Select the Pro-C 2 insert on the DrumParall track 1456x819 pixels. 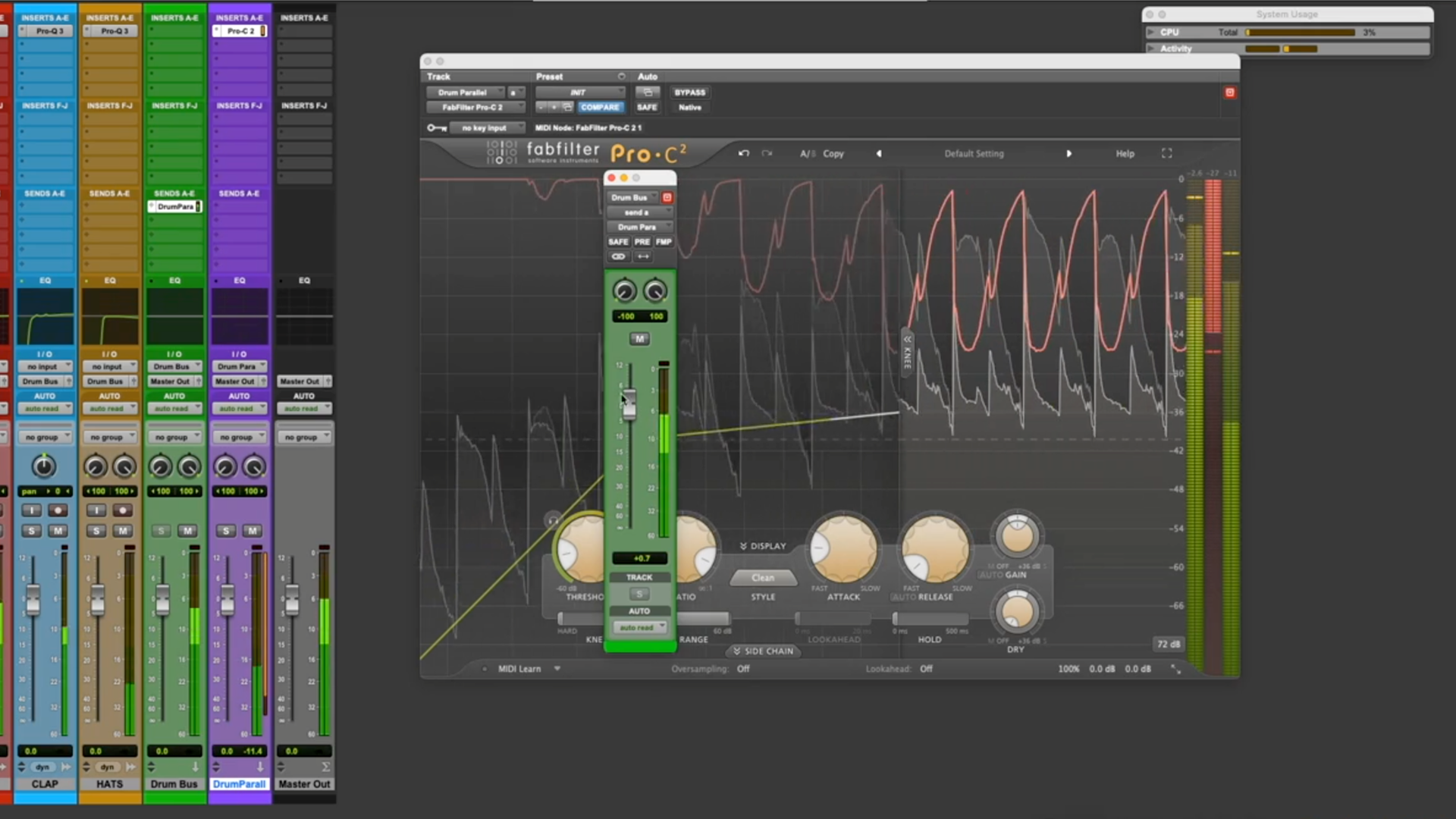(240, 31)
